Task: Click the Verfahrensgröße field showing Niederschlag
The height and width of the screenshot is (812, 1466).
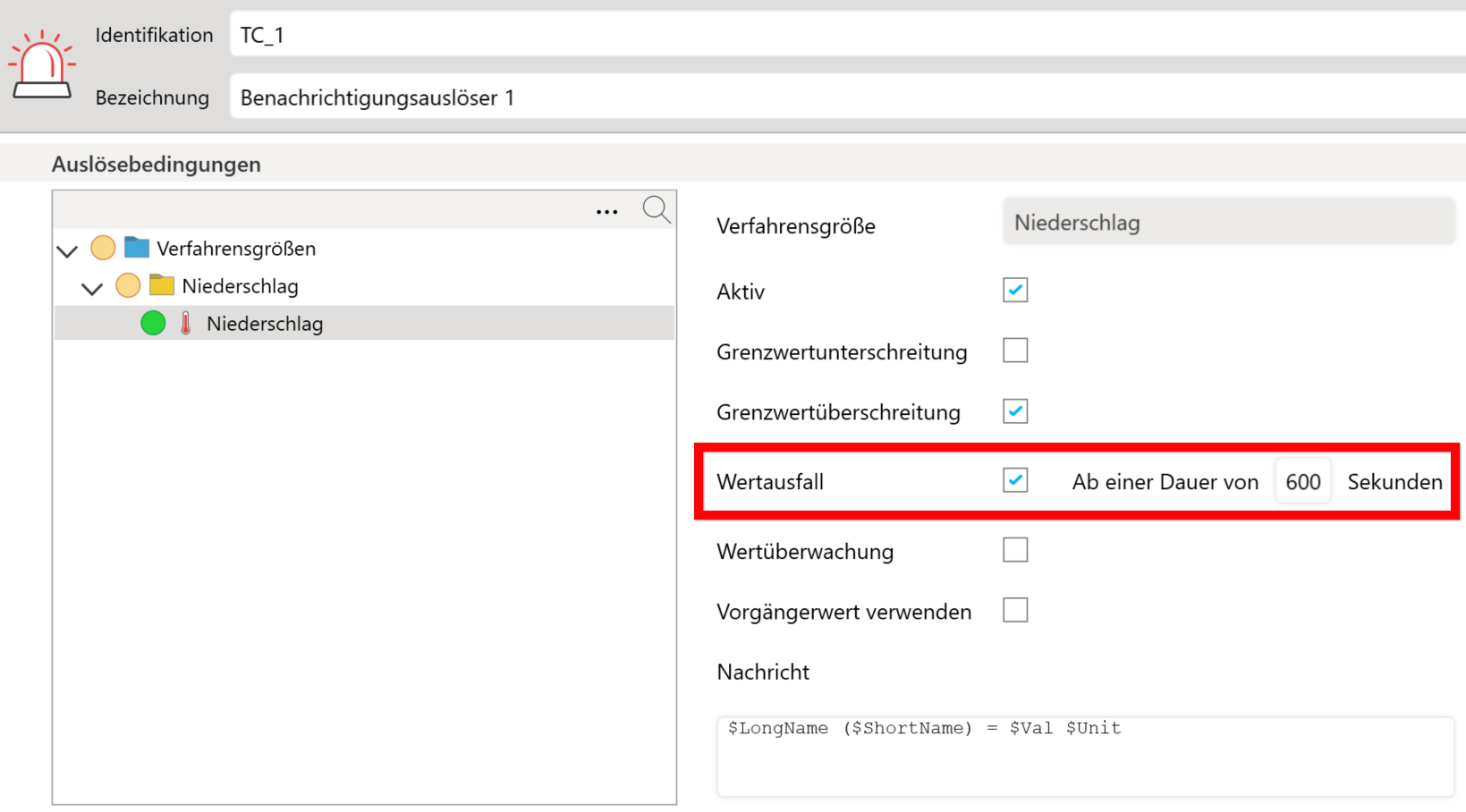Action: [1229, 222]
